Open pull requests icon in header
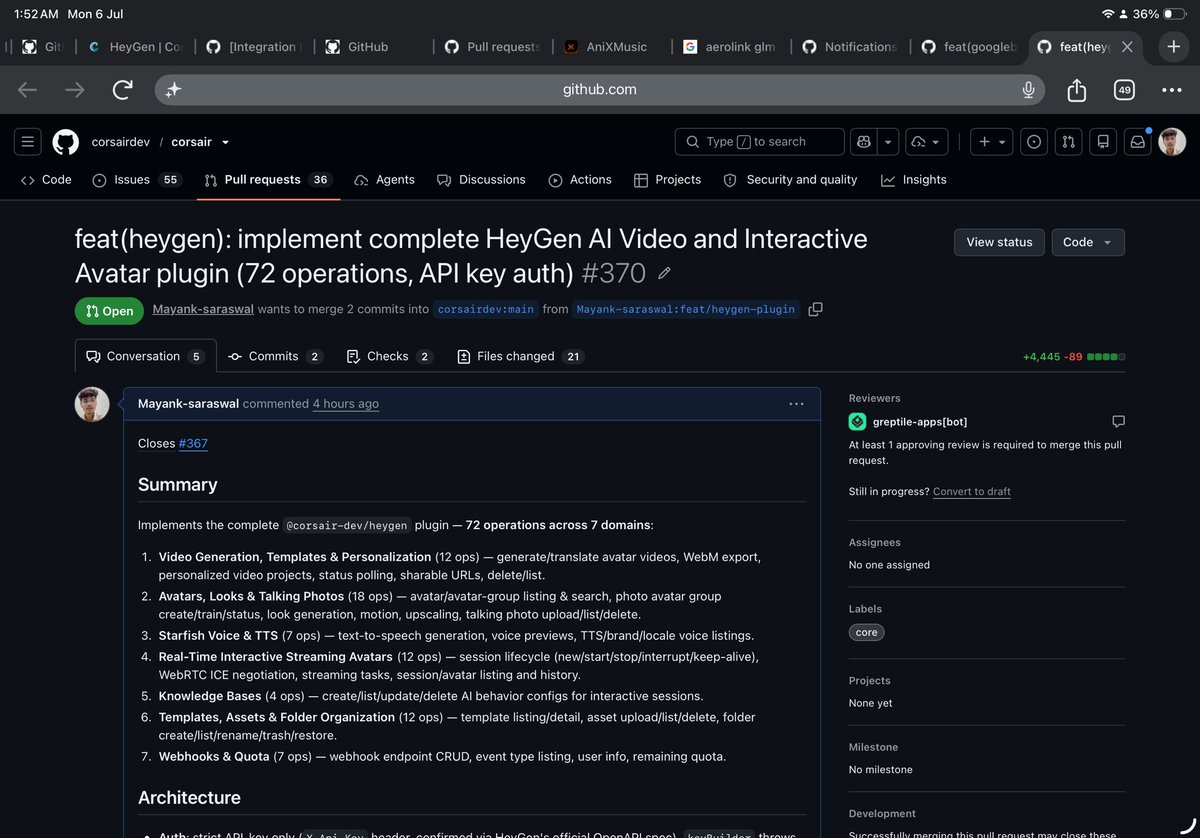The height and width of the screenshot is (838, 1200). coord(1068,142)
